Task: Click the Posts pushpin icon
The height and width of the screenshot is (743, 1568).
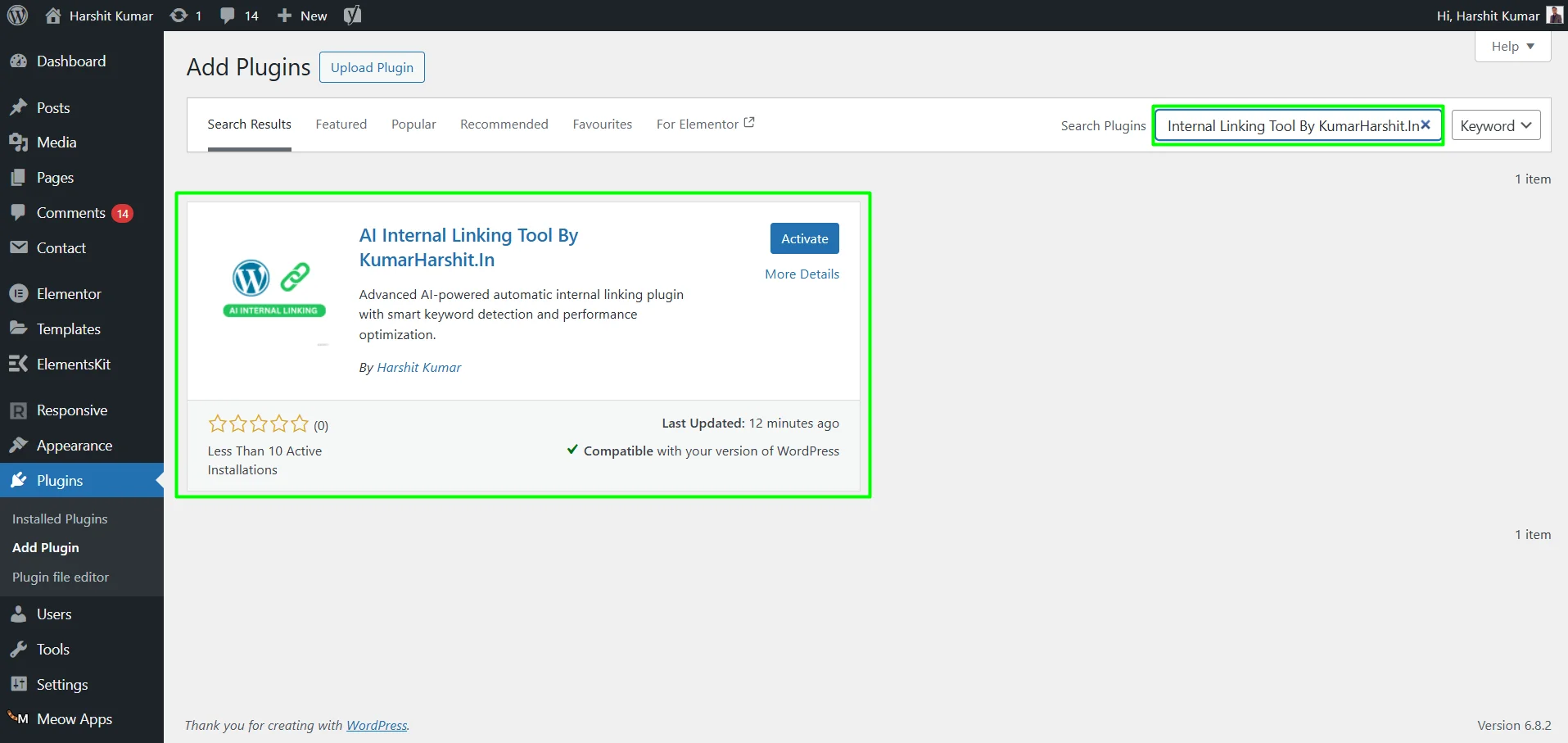Action: [x=18, y=108]
